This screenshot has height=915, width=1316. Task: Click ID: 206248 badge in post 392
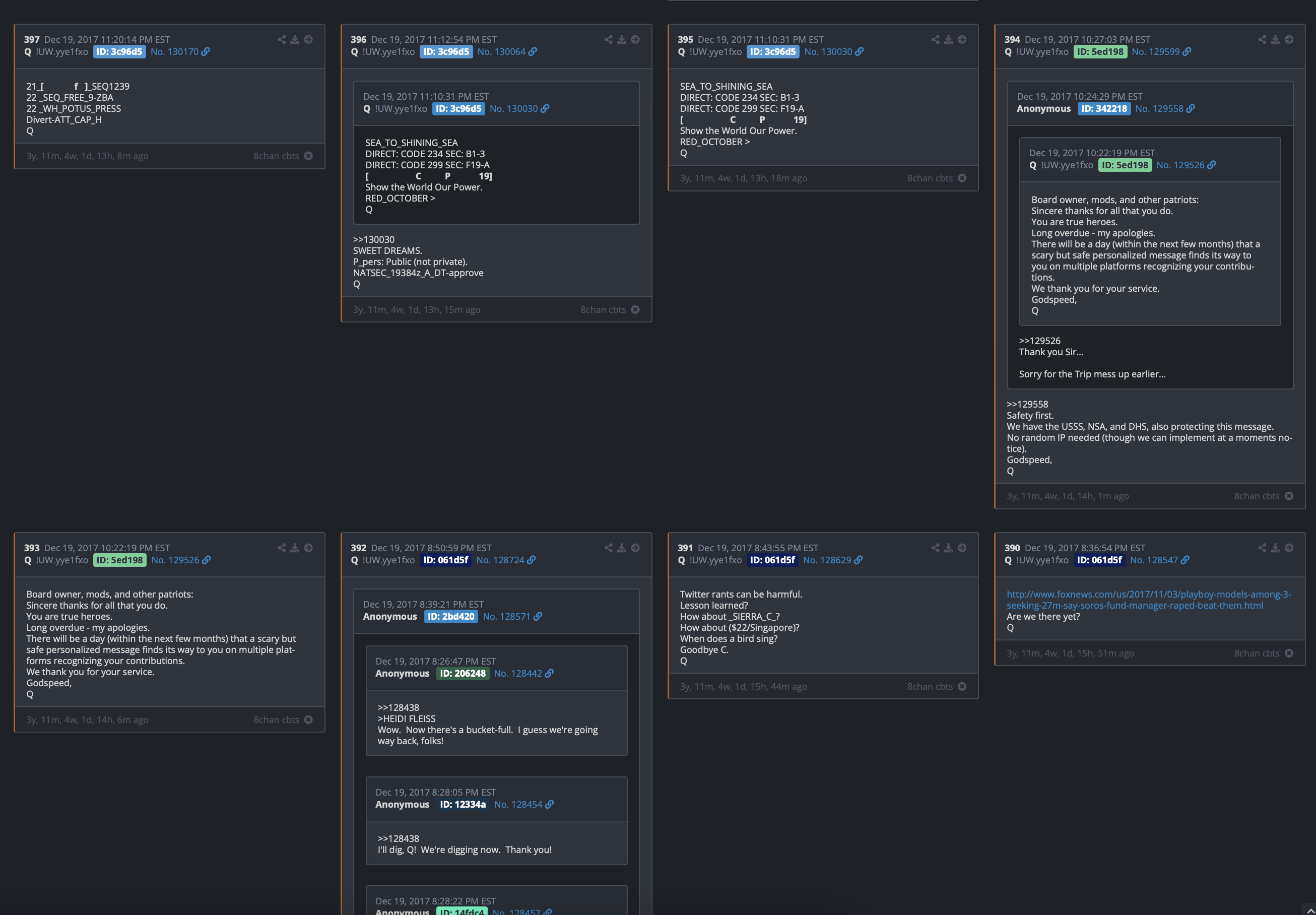(x=463, y=673)
